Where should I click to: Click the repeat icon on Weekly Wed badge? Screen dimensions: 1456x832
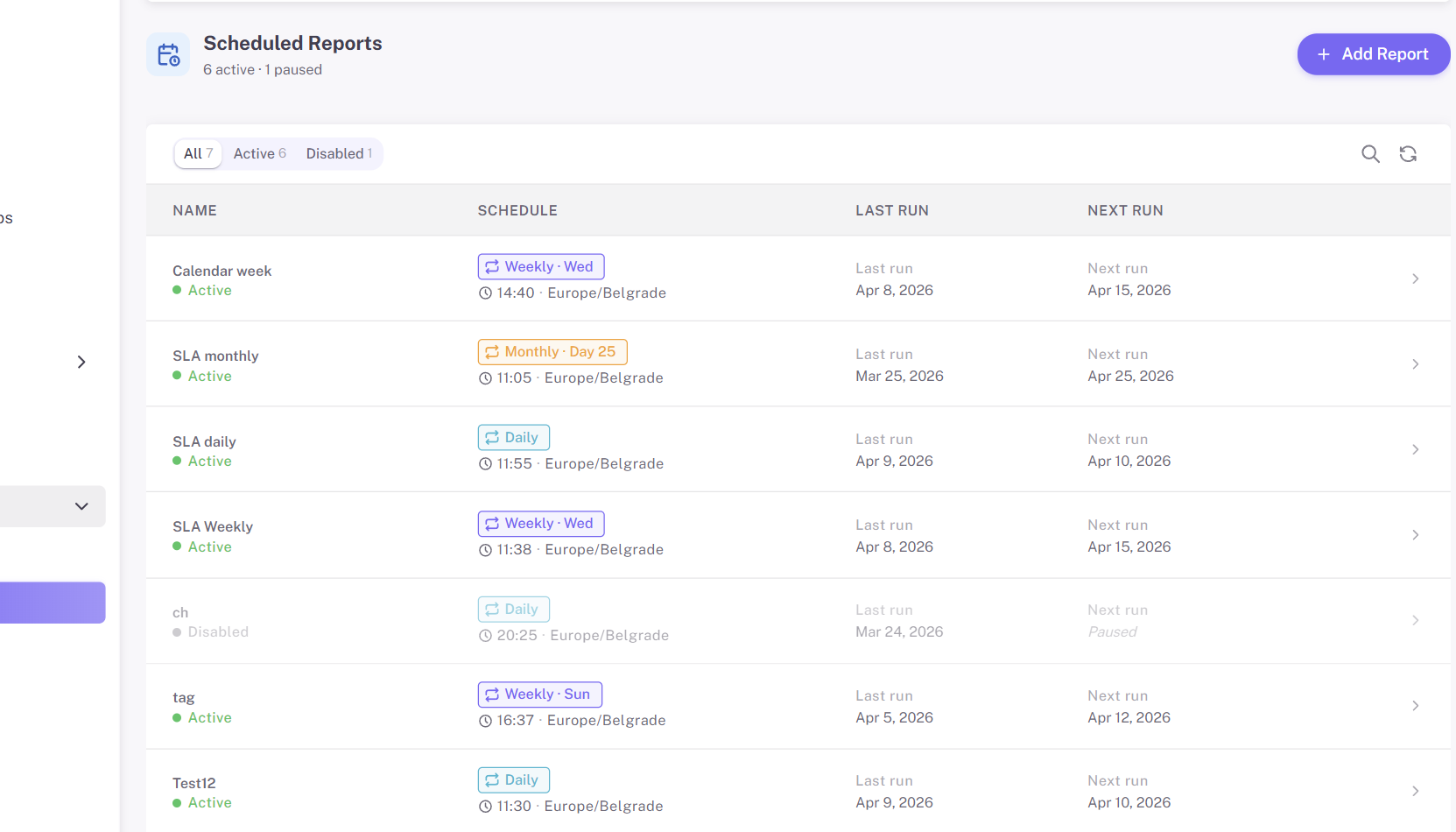coord(492,265)
